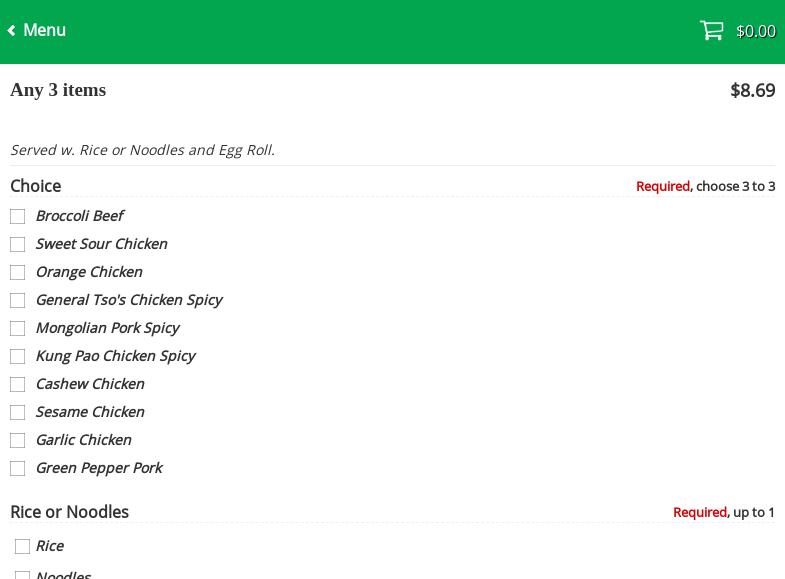Tick Sesame Chicken checkbox
Viewport: 785px width, 579px height.
(18, 412)
